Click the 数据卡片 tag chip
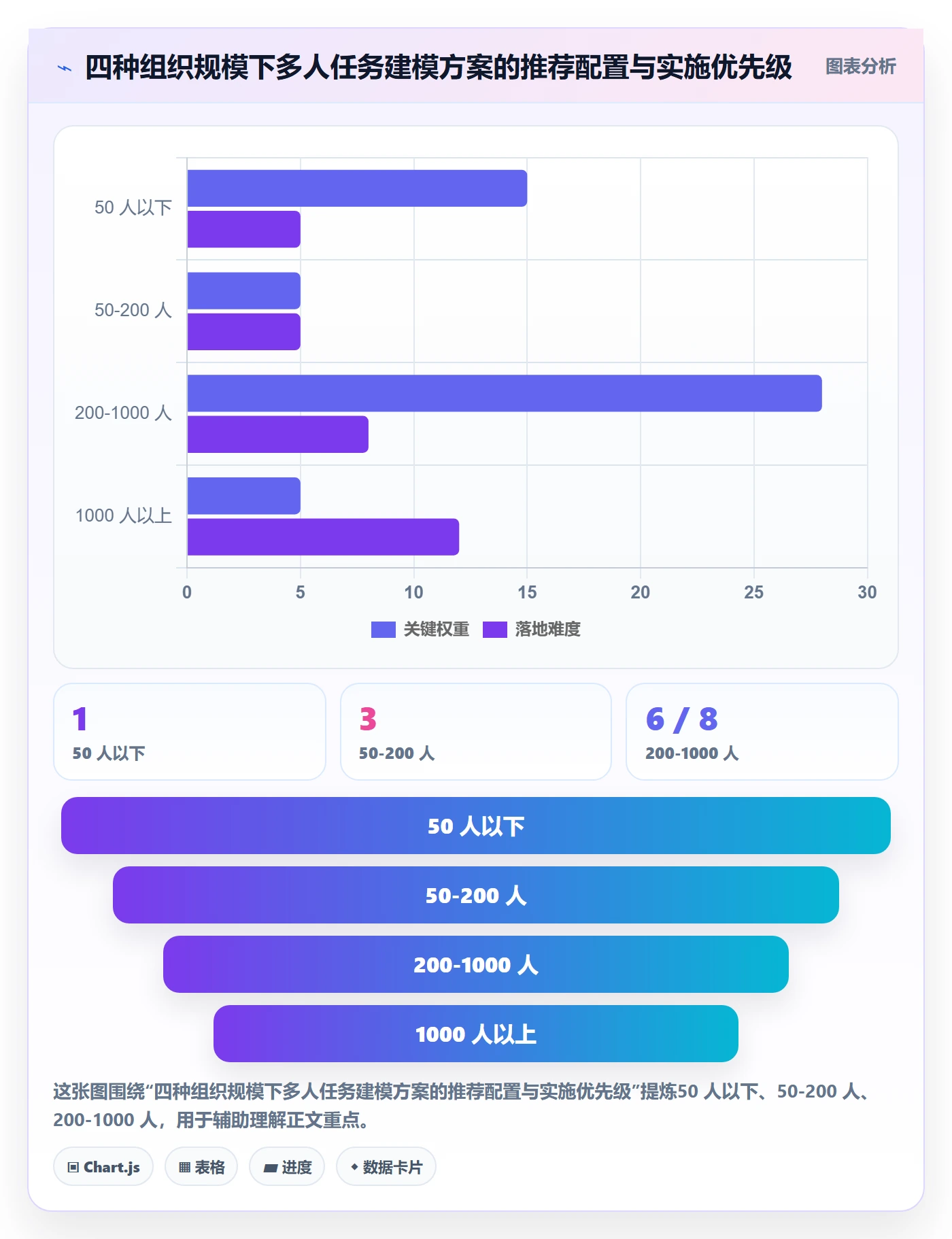The width and height of the screenshot is (952, 1239). click(386, 1167)
